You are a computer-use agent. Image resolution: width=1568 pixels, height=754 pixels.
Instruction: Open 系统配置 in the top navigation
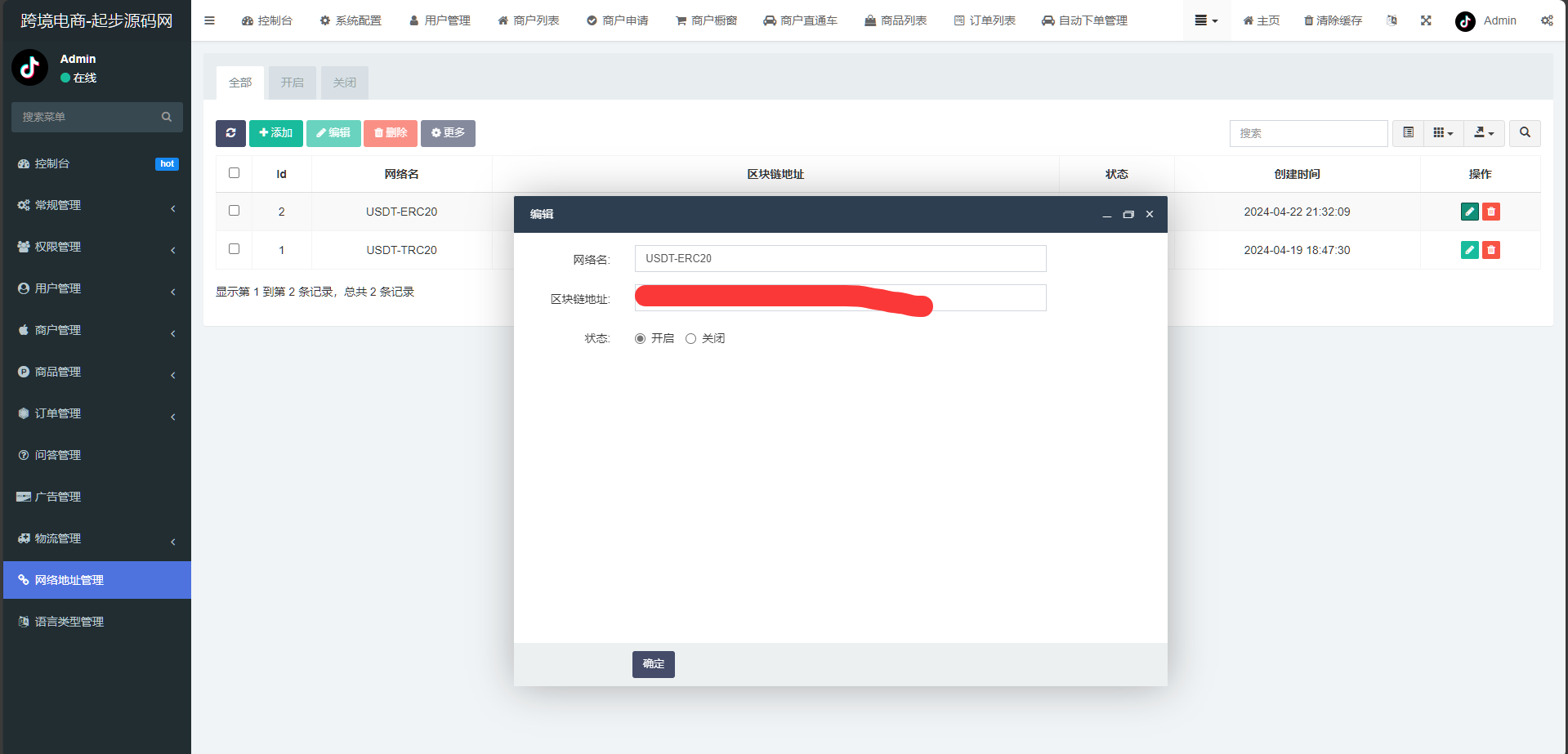pyautogui.click(x=351, y=20)
